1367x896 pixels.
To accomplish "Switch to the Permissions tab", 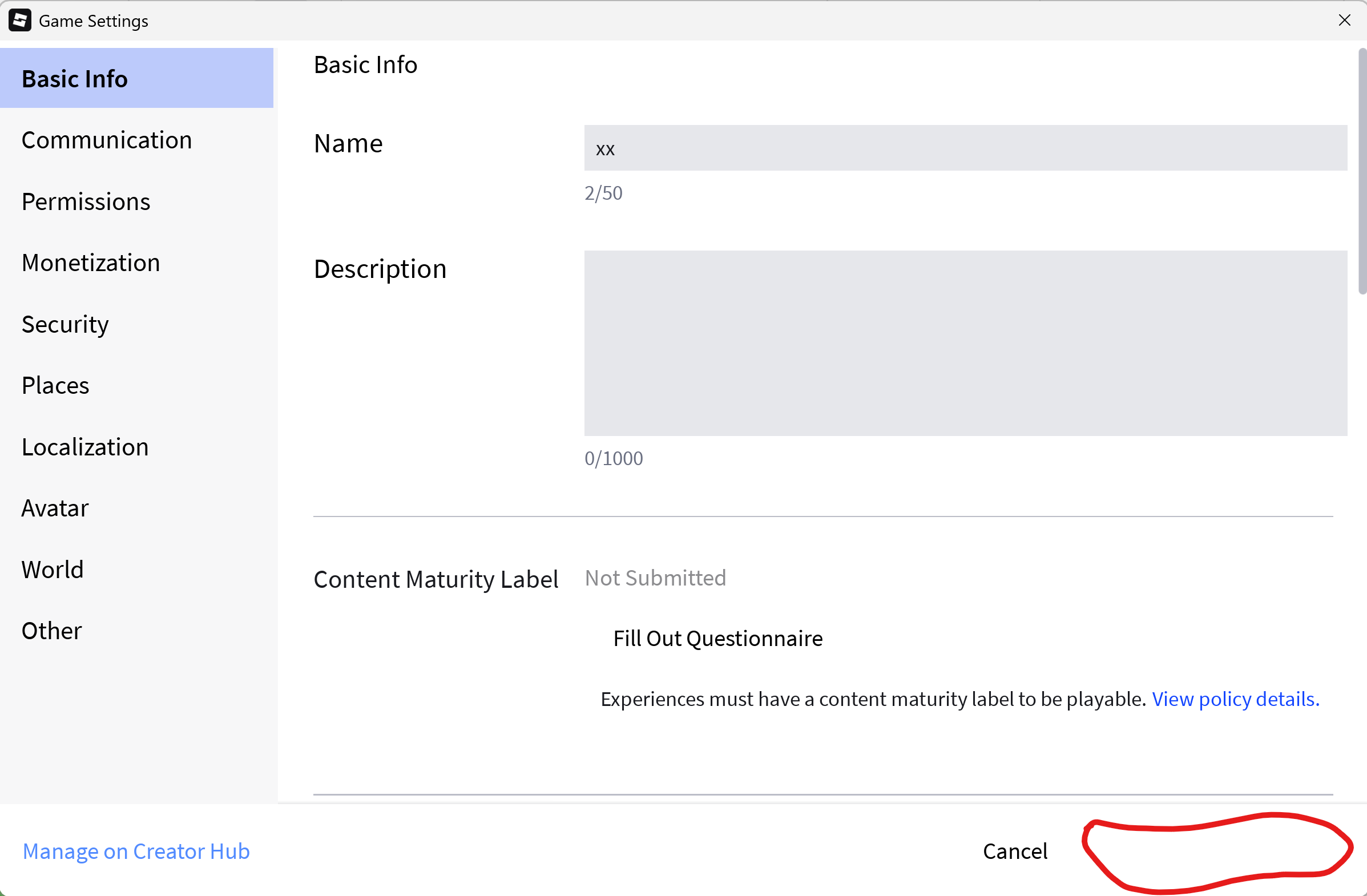I will [x=86, y=201].
